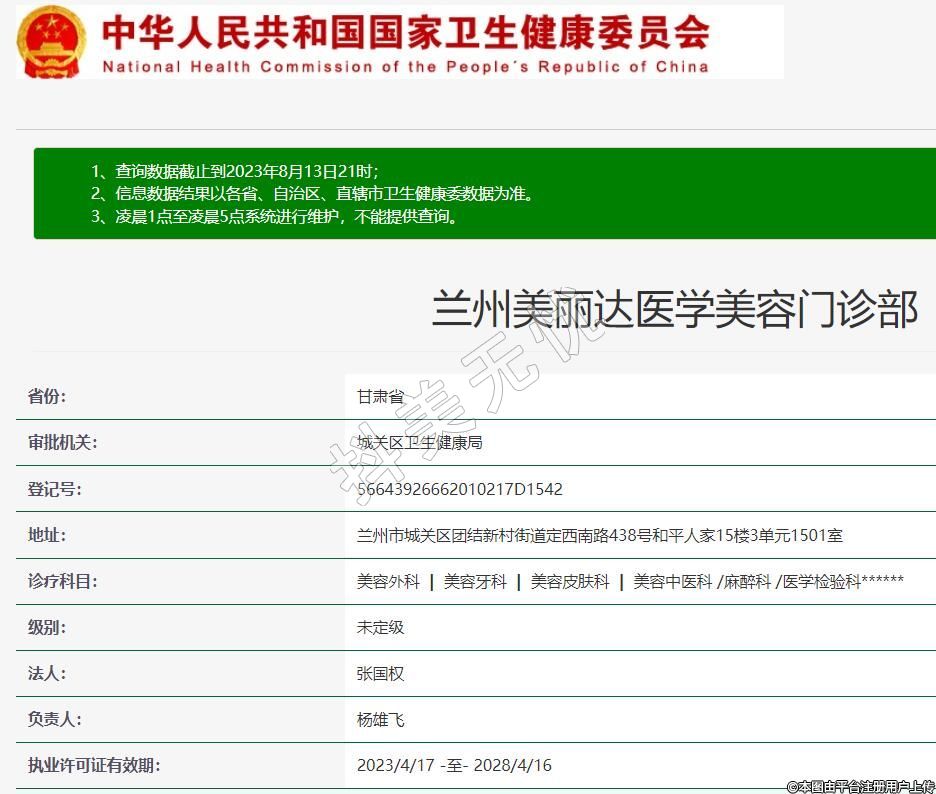Select 美容皮肤科 in the departments row
The image size is (936, 794).
tap(569, 581)
